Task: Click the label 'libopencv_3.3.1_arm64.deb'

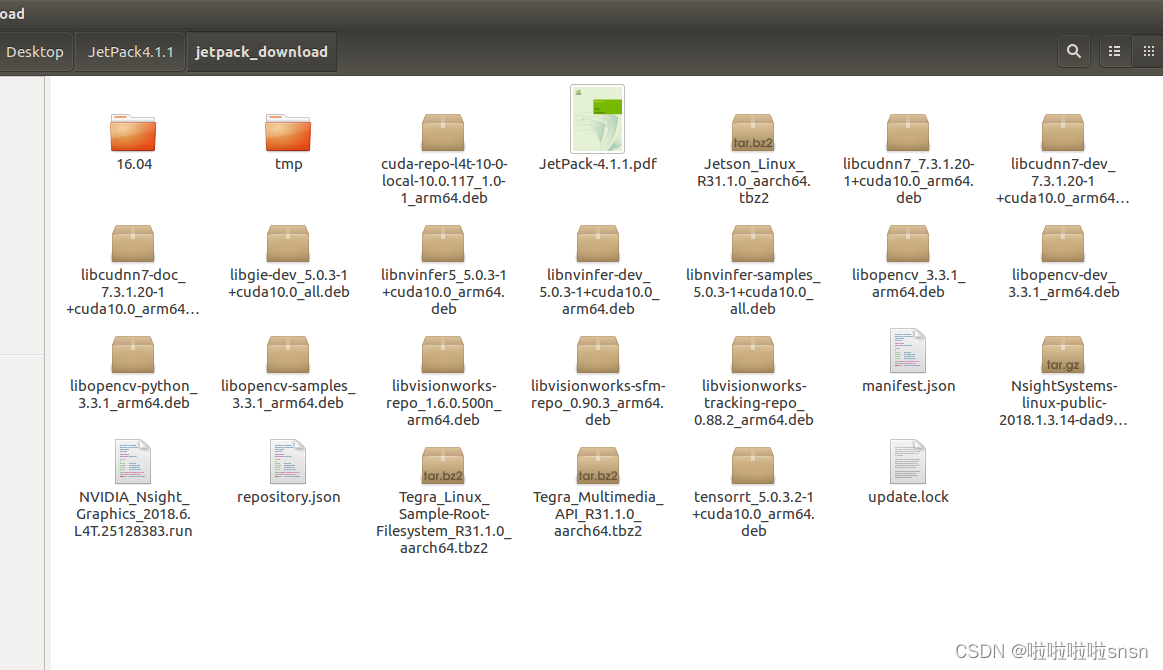Action: click(908, 283)
